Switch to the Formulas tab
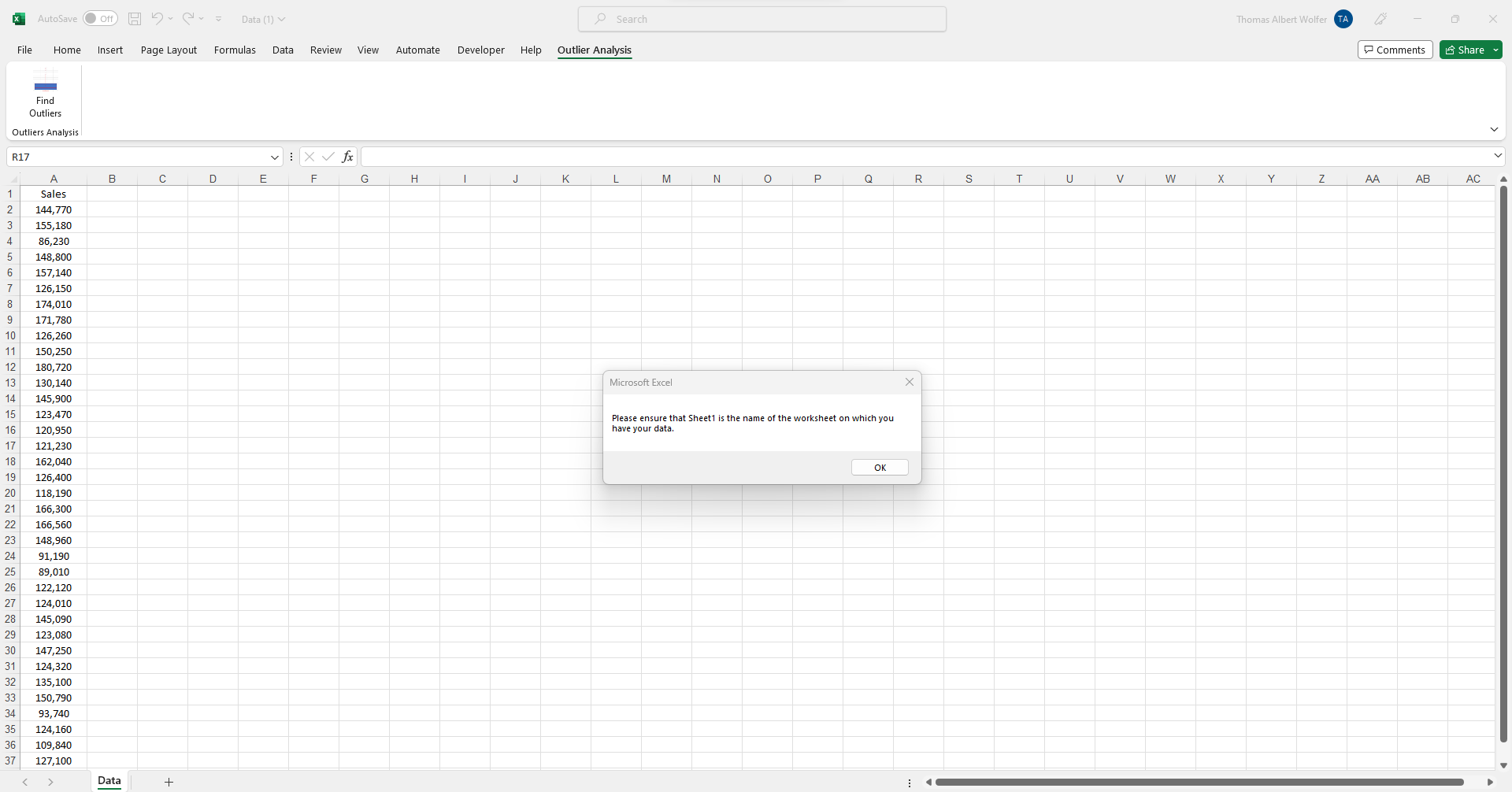Viewport: 1512px width, 792px height. 235,50
